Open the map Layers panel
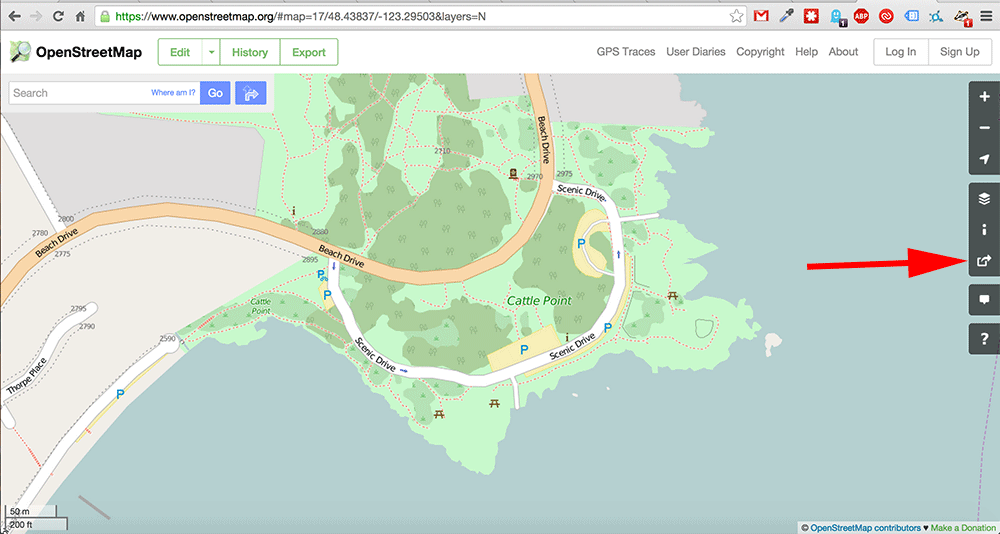This screenshot has height=534, width=1000. (x=984, y=199)
